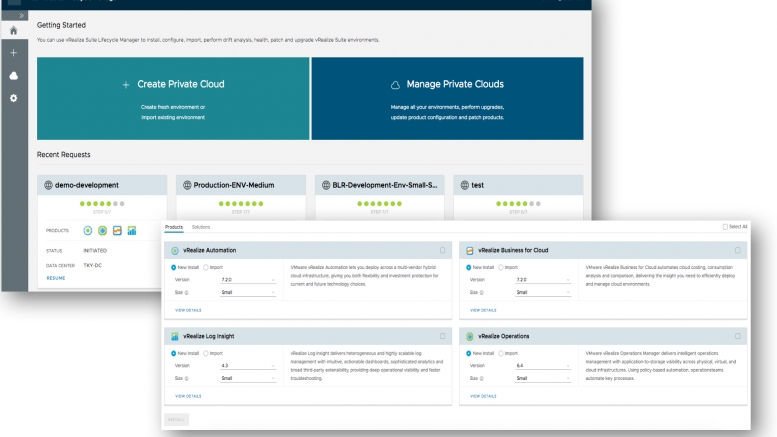Open the cloud icon in the sidebar
The height and width of the screenshot is (437, 777).
pos(13,75)
